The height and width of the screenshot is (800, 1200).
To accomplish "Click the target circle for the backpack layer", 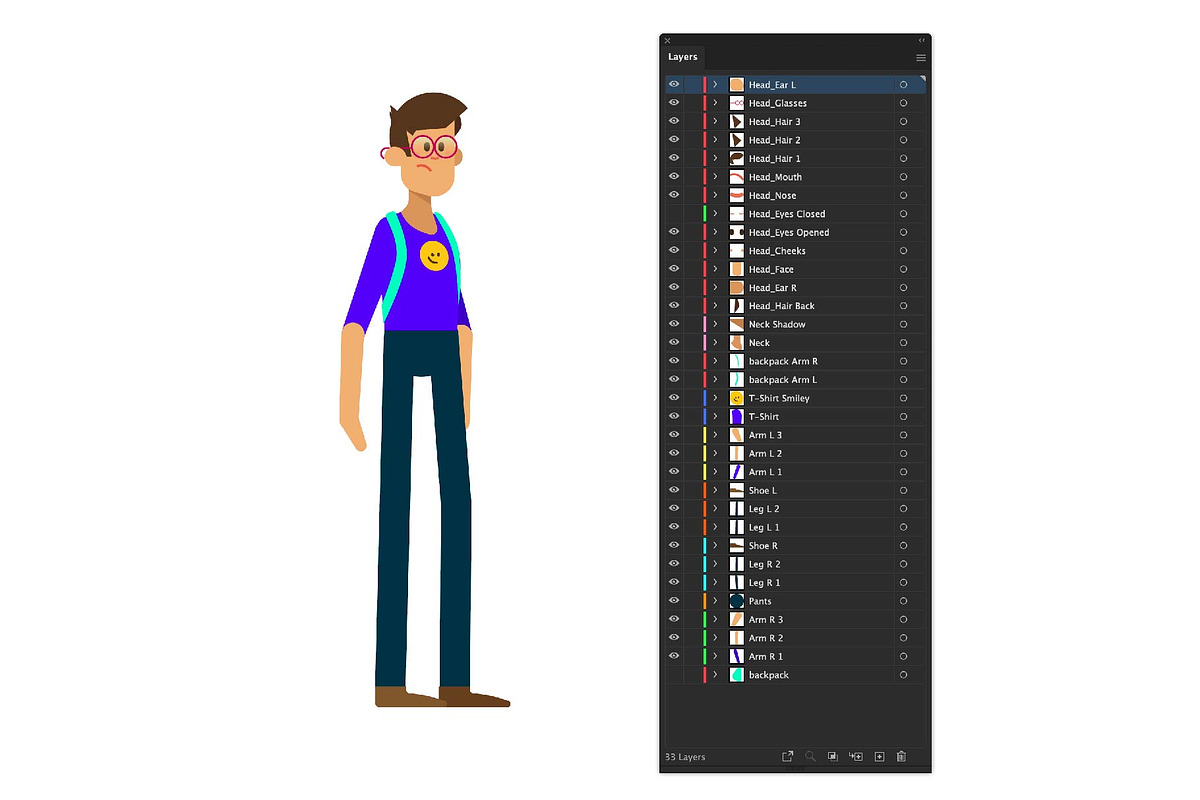I will point(904,675).
